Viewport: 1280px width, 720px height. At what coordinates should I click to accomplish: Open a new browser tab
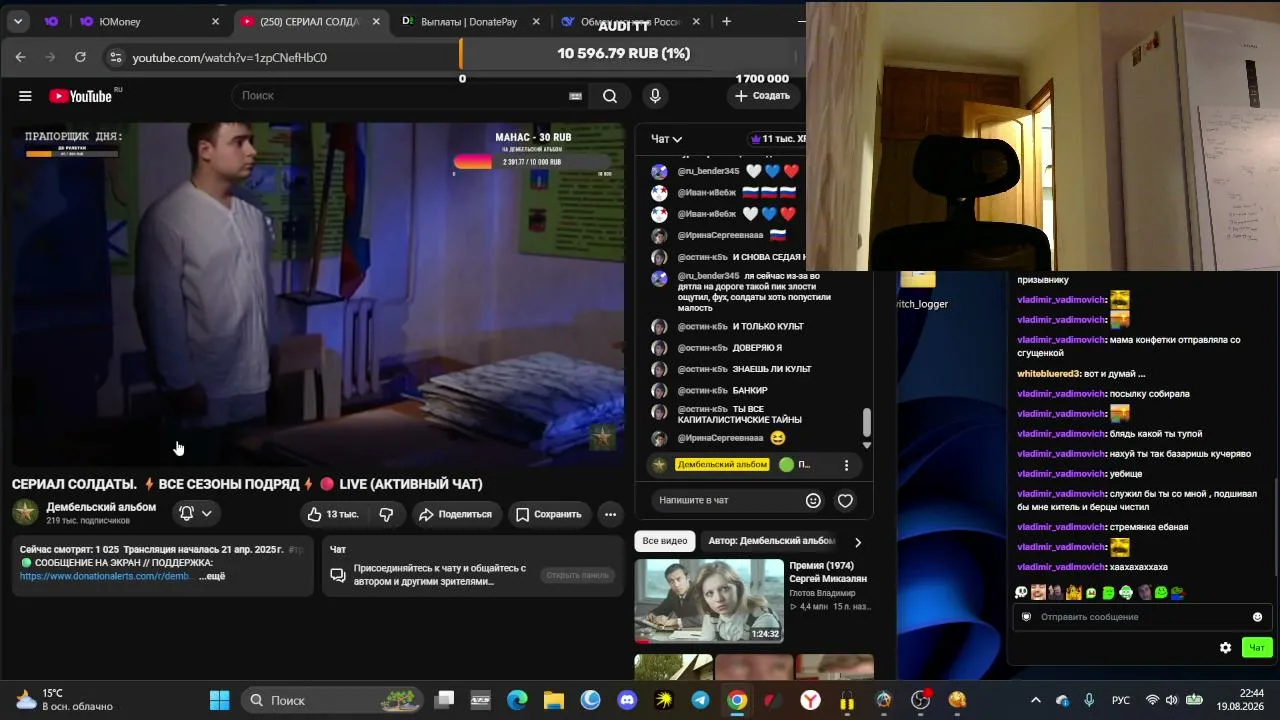tap(726, 21)
